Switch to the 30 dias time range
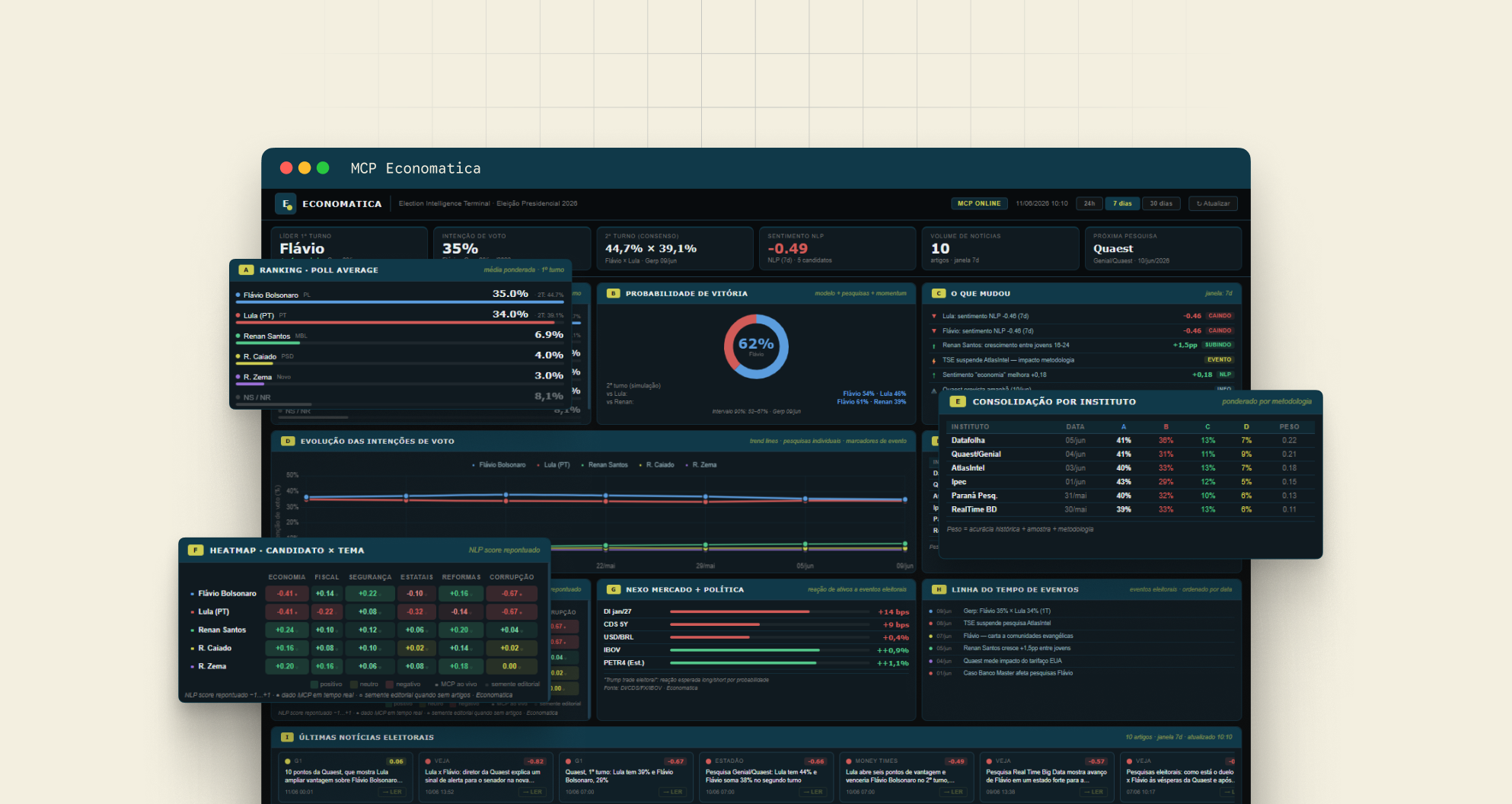This screenshot has width=1512, height=804. [x=1161, y=204]
